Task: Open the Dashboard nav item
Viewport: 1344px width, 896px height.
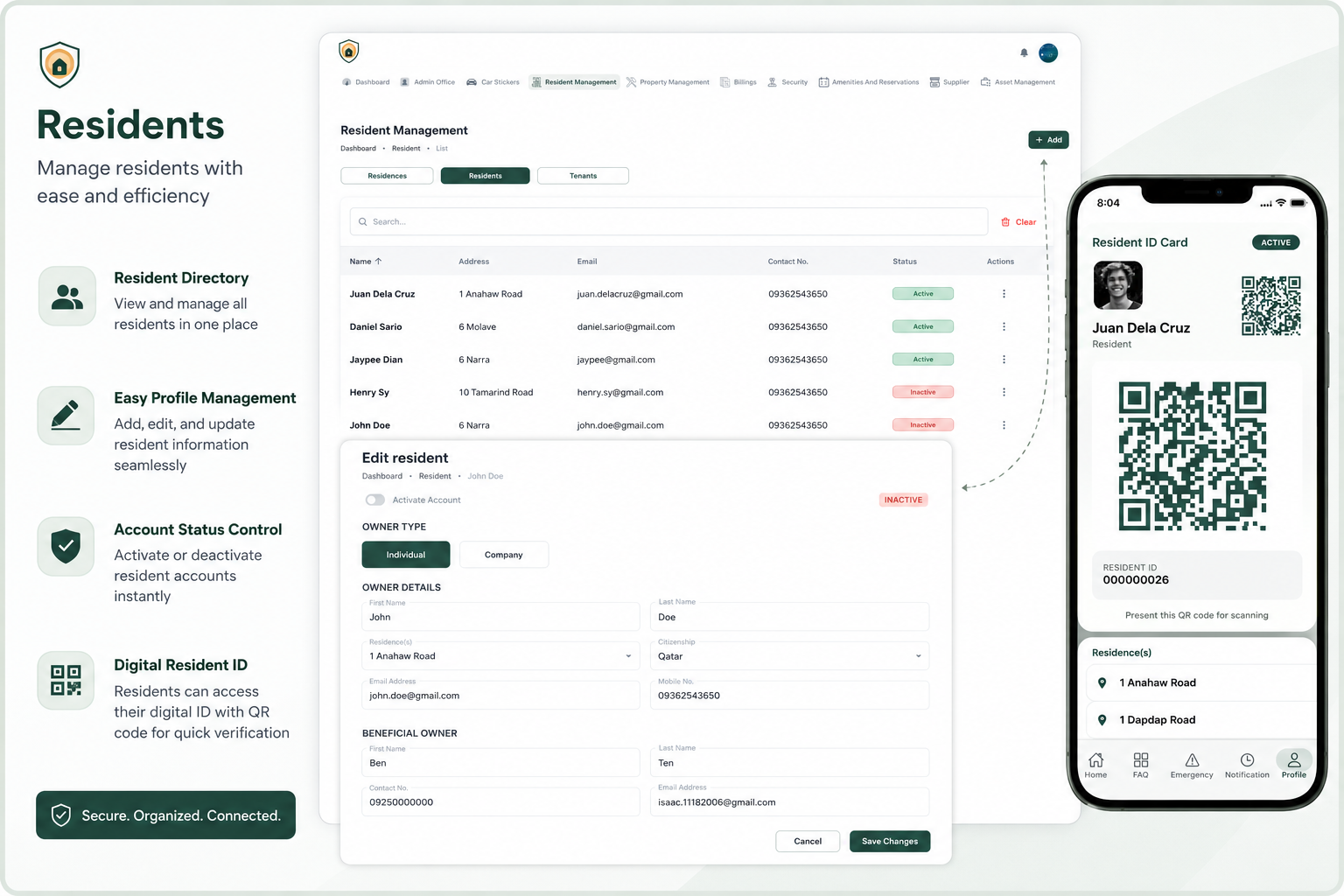Action: [366, 82]
